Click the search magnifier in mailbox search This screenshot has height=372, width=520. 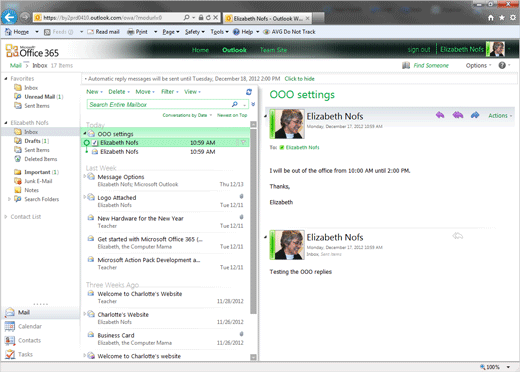click(235, 104)
